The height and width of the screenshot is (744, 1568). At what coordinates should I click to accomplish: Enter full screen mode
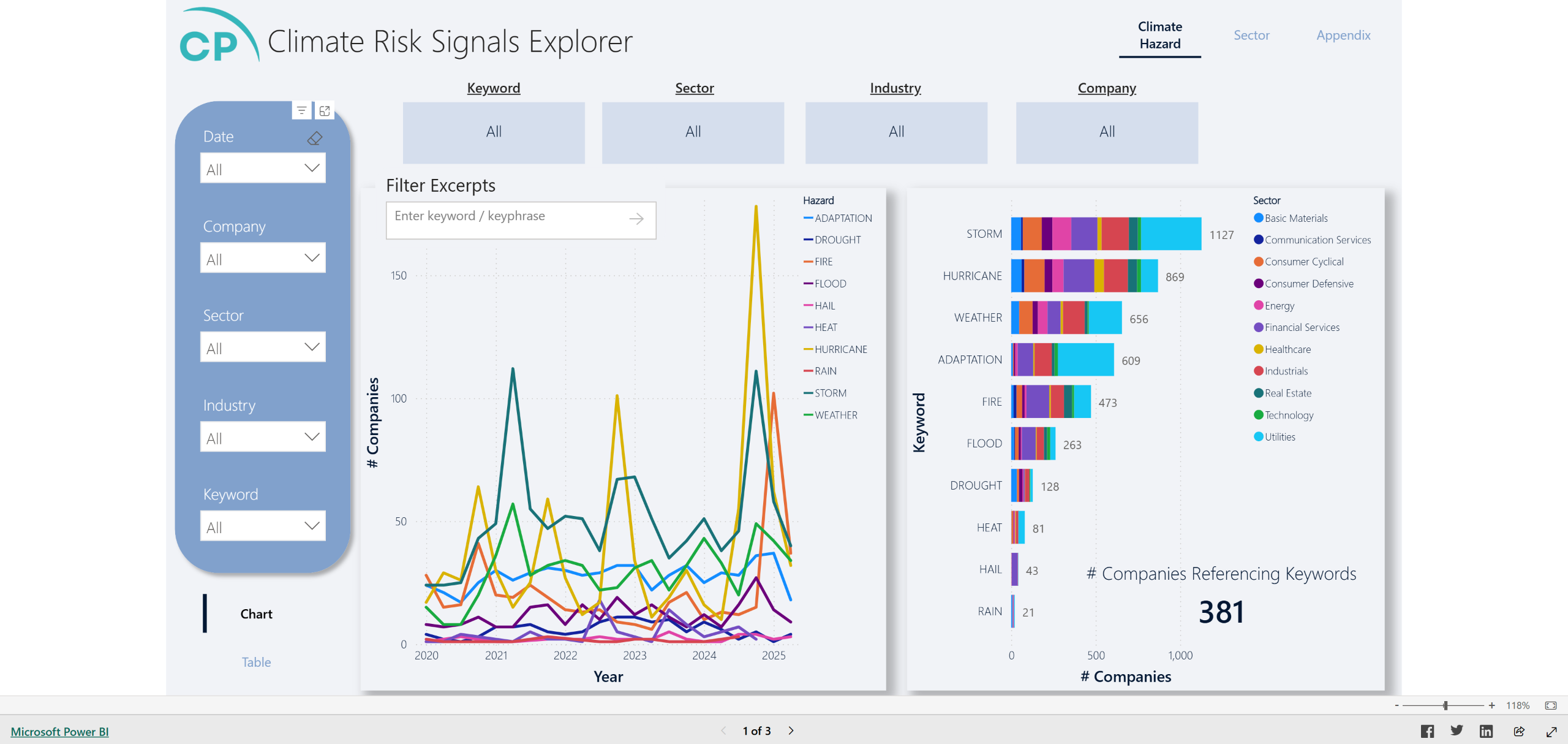pos(1551,731)
